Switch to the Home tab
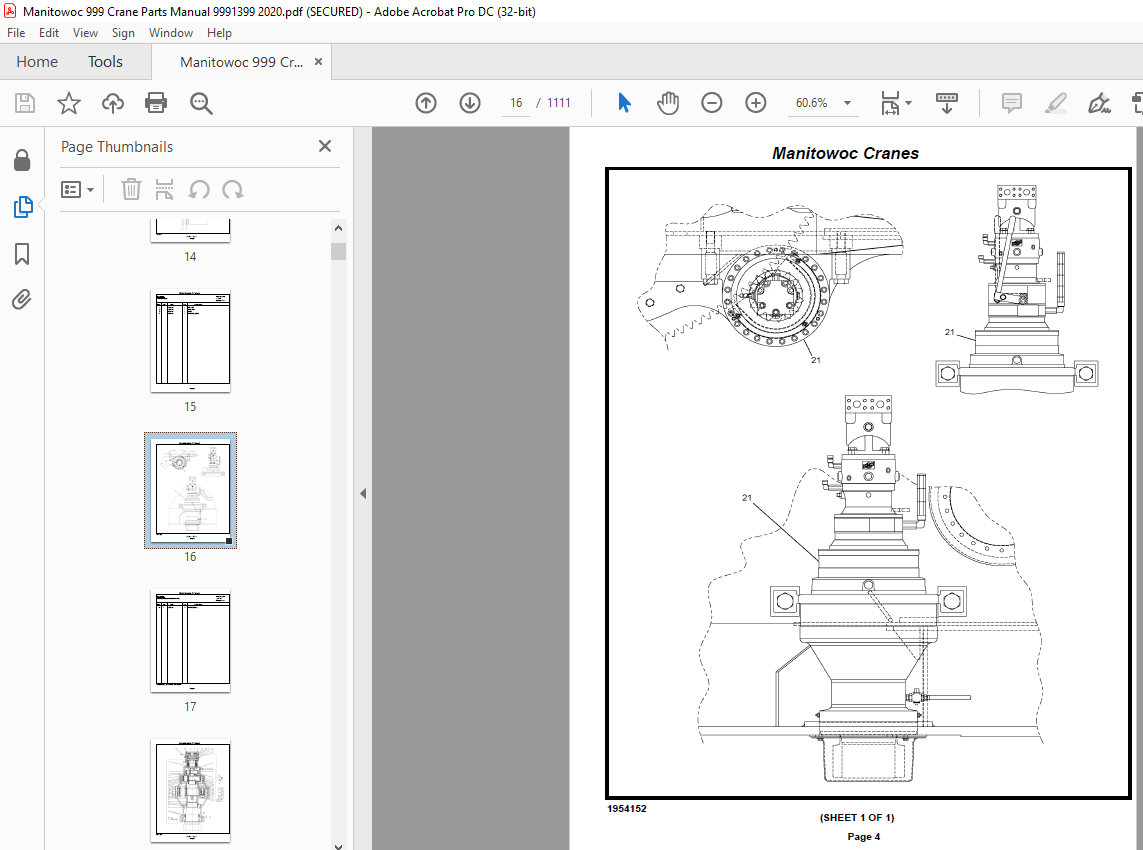The image size is (1143, 850). [37, 62]
